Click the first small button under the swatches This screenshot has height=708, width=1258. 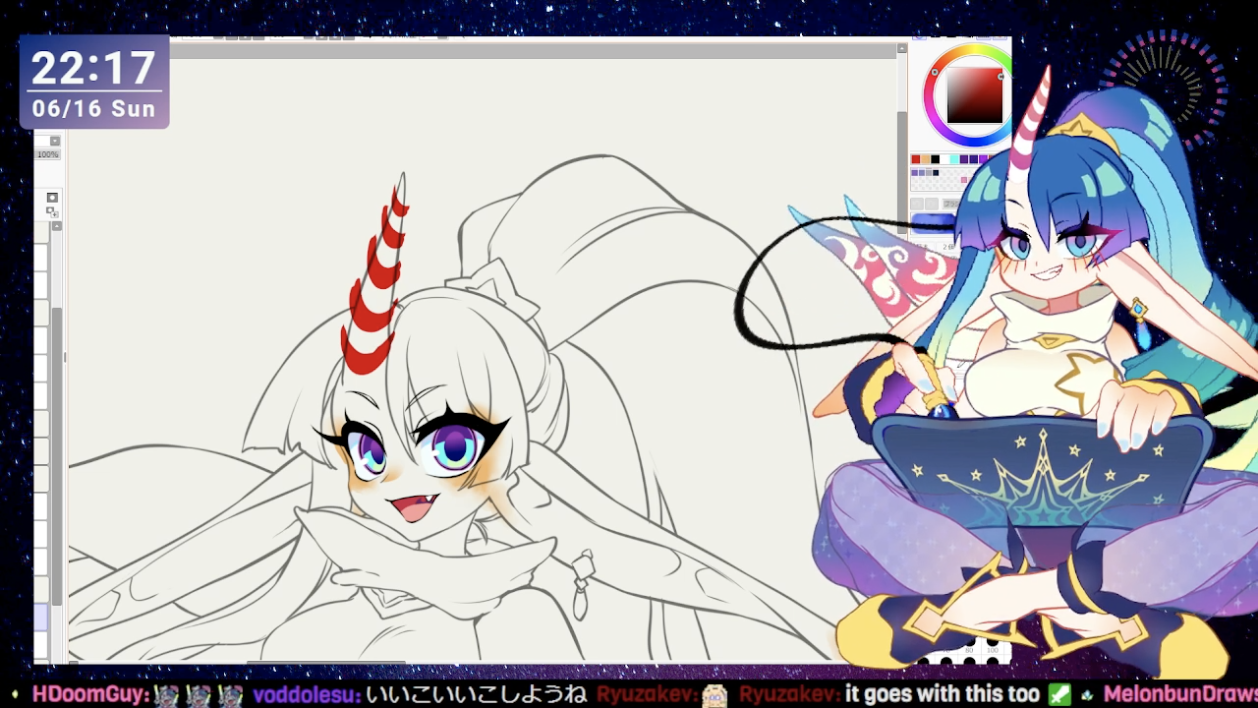point(917,204)
